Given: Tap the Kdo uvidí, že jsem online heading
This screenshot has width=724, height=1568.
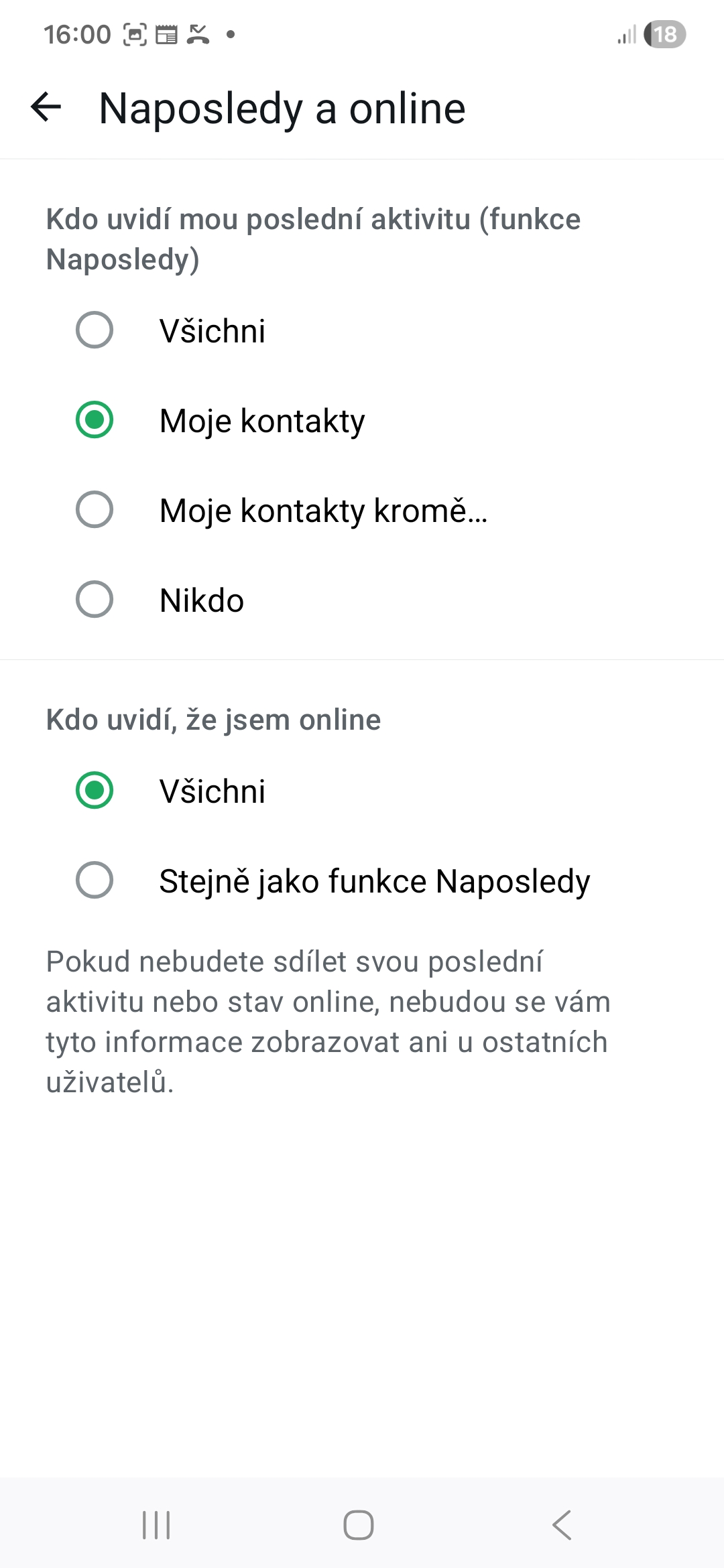Looking at the screenshot, I should (x=213, y=720).
